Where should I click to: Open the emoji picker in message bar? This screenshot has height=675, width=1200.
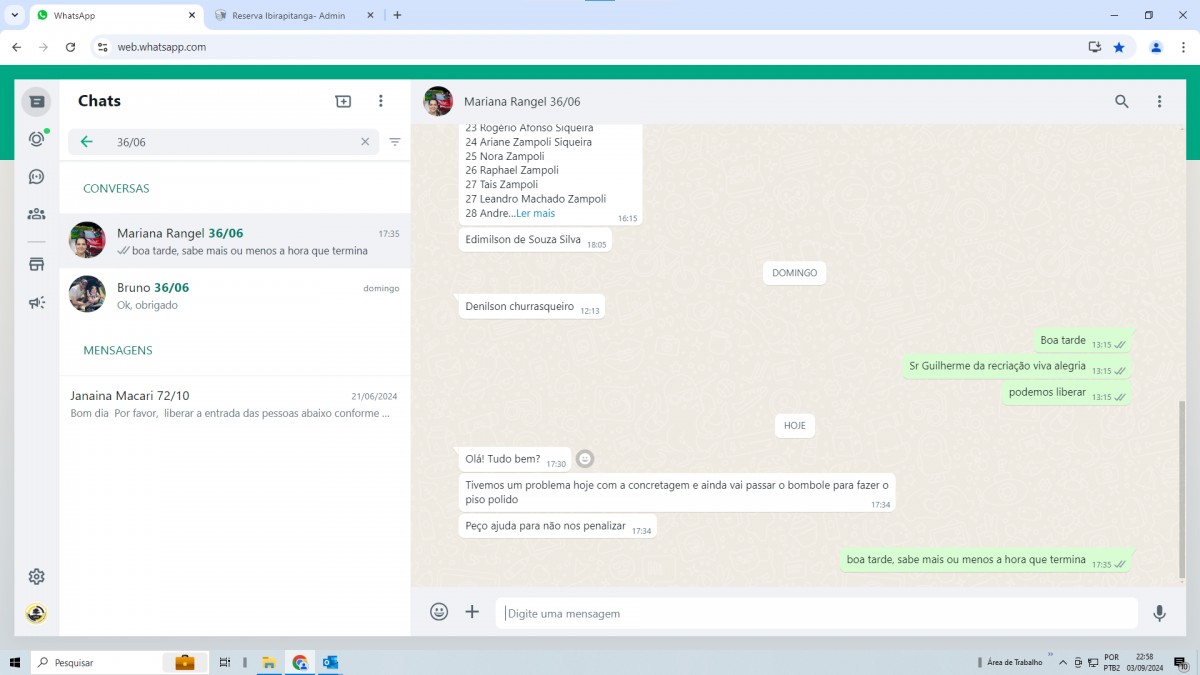point(439,612)
